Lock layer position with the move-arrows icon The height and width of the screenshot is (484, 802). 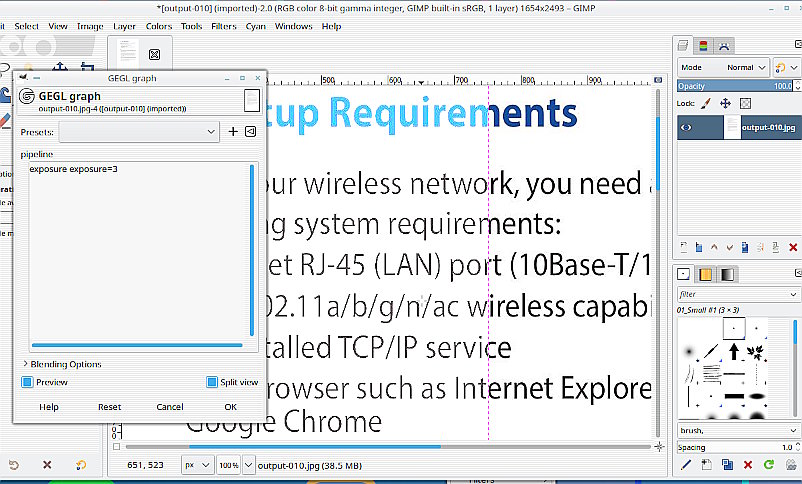pyautogui.click(x=725, y=103)
